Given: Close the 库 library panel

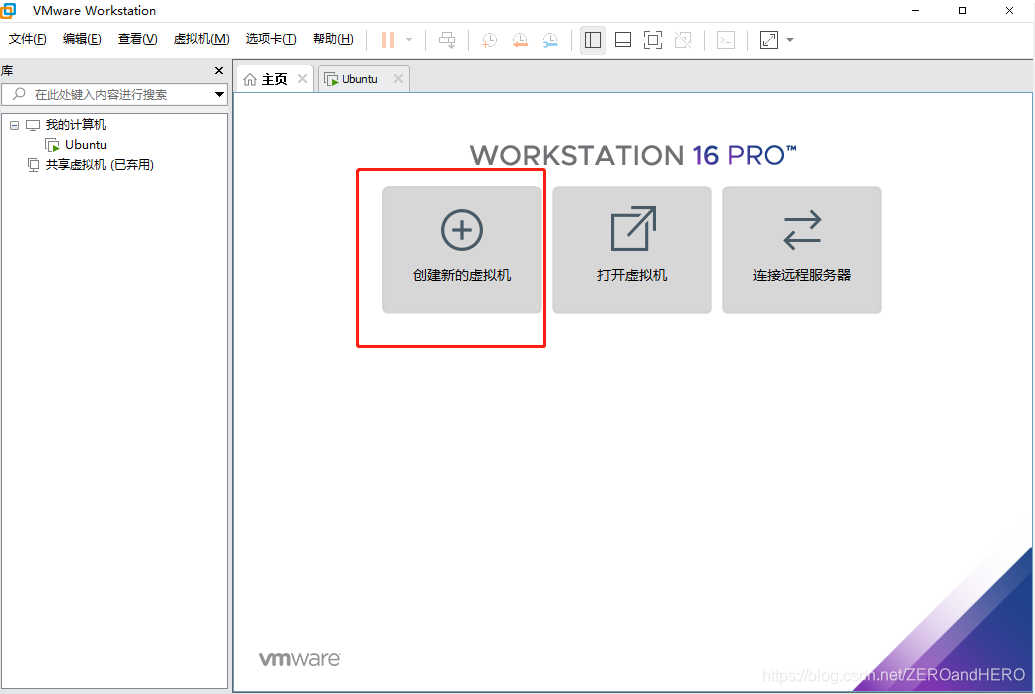Looking at the screenshot, I should click(x=218, y=71).
